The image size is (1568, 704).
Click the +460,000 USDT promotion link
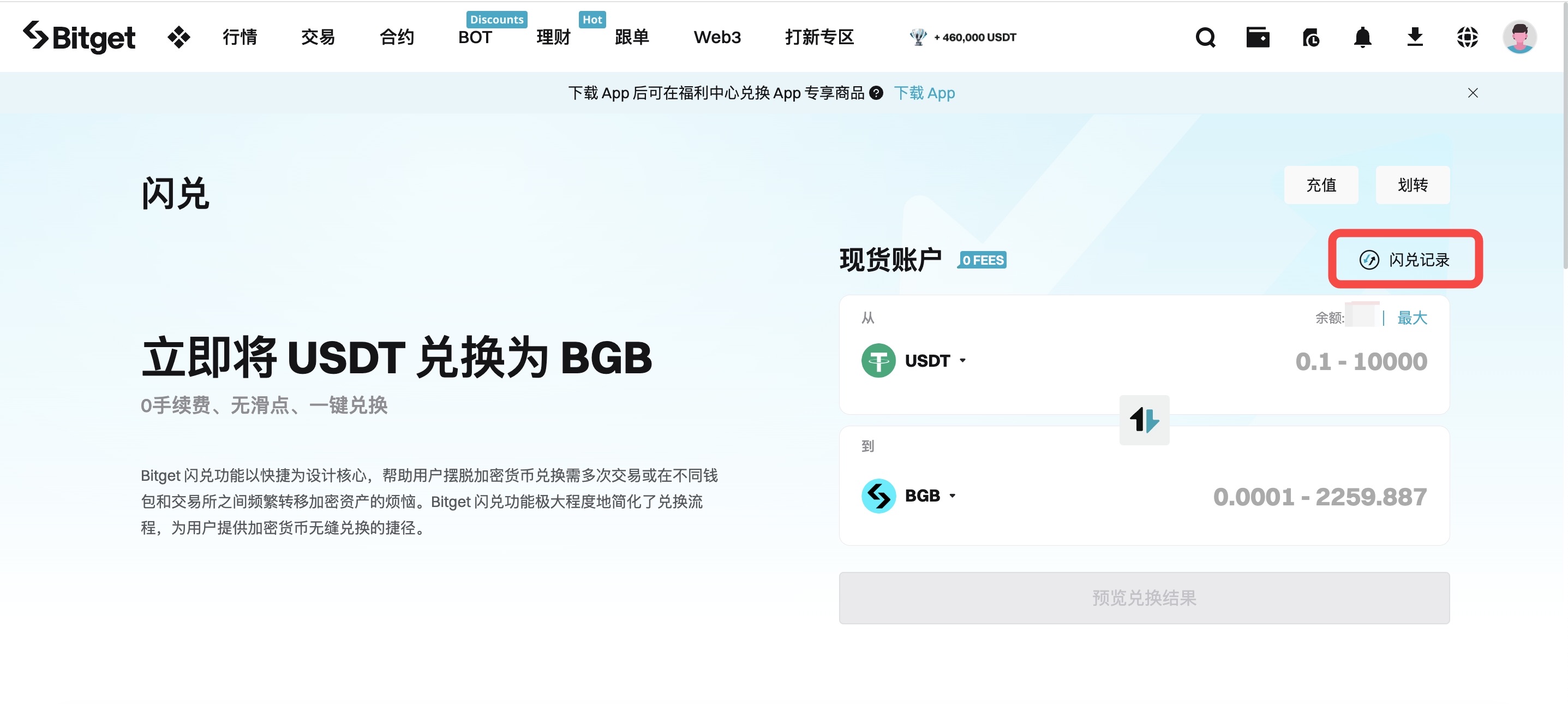974,37
